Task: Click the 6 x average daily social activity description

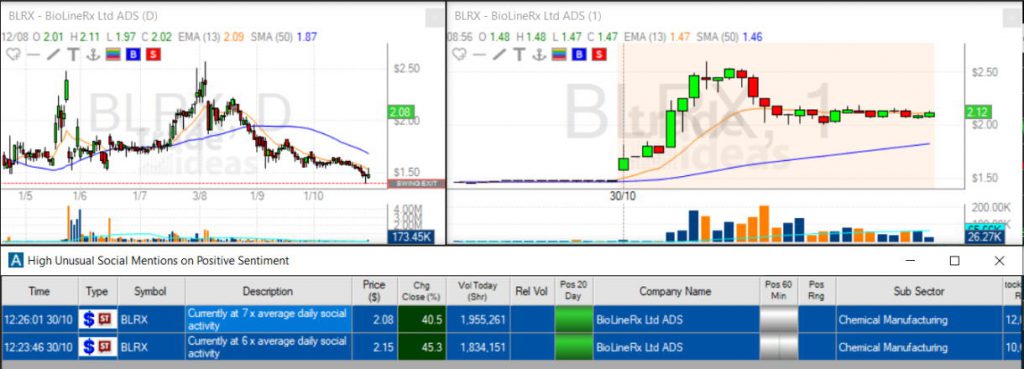Action: [x=268, y=347]
